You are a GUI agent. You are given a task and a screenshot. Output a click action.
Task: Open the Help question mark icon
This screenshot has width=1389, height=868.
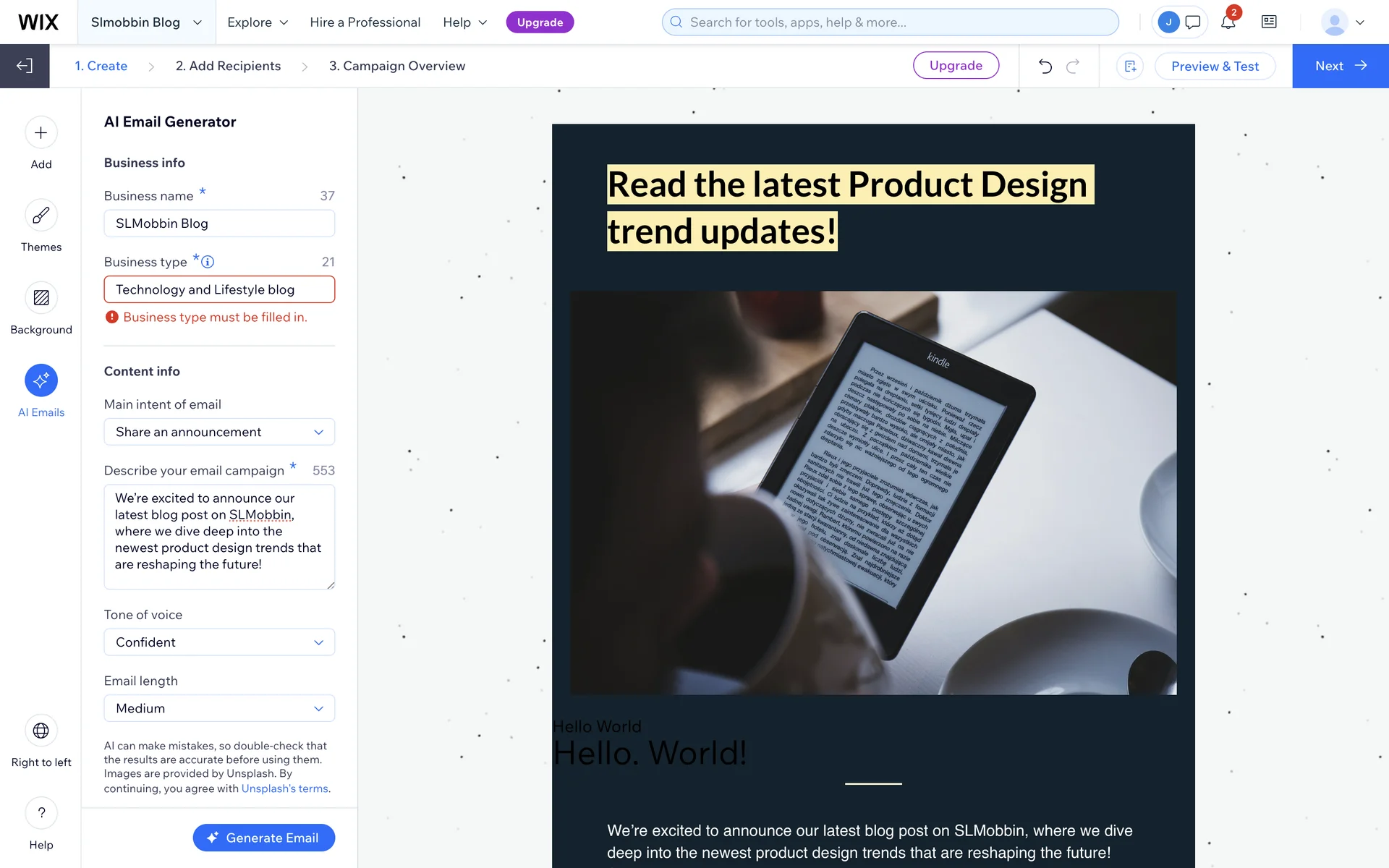click(41, 813)
